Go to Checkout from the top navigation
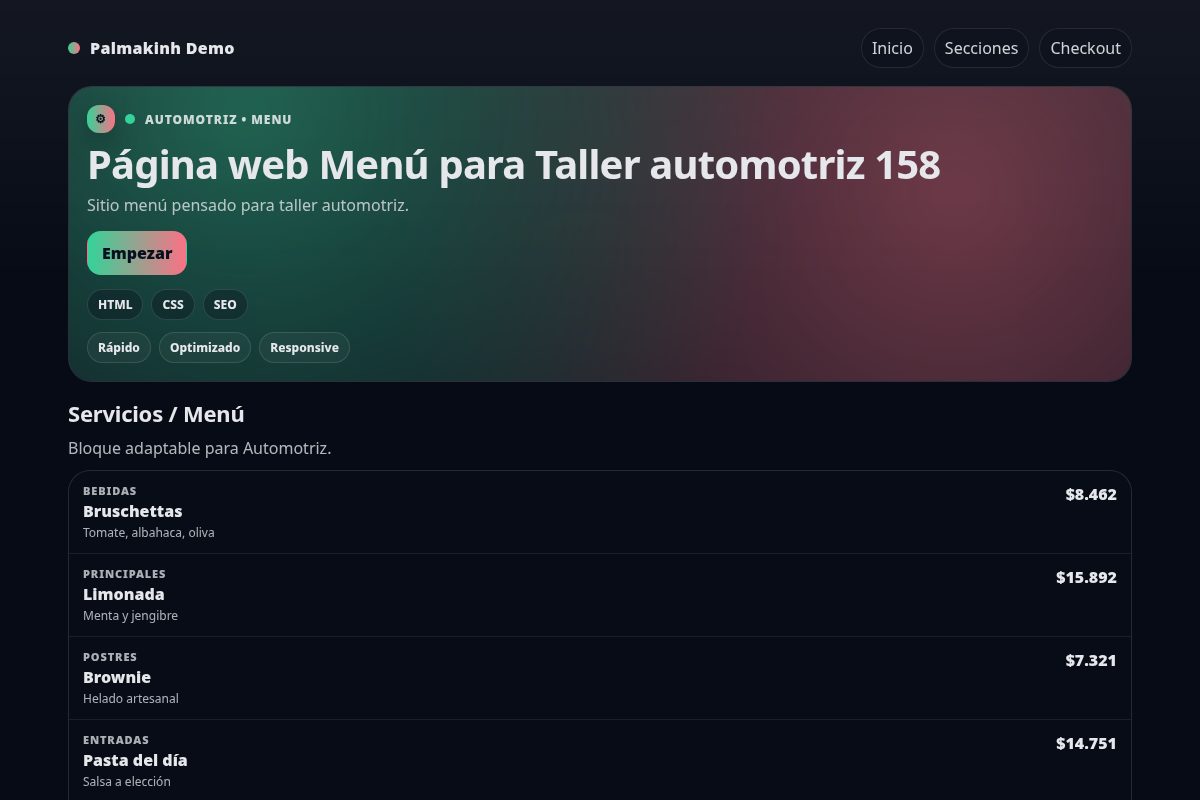 tap(1085, 48)
